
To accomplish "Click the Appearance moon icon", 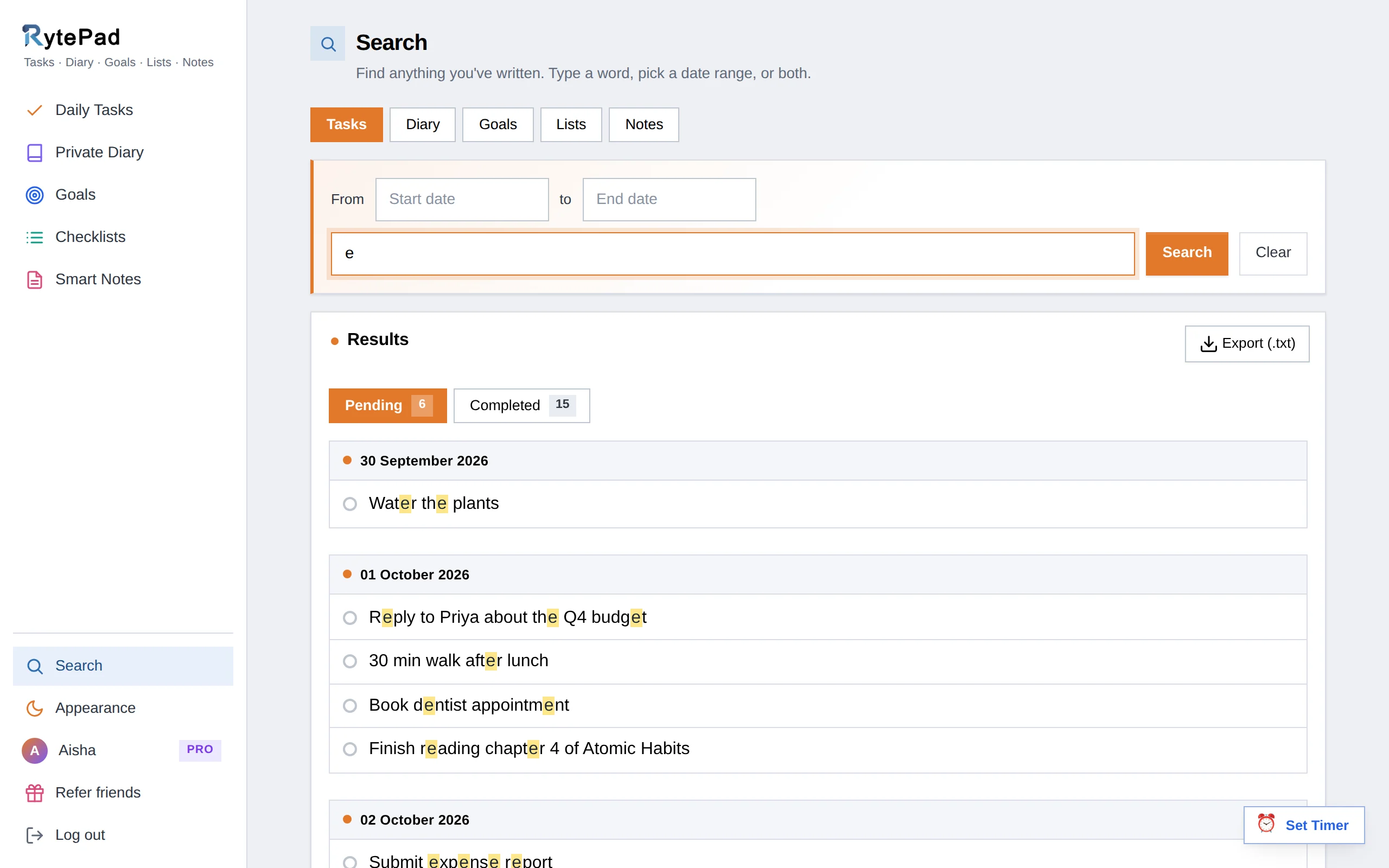I will (34, 709).
